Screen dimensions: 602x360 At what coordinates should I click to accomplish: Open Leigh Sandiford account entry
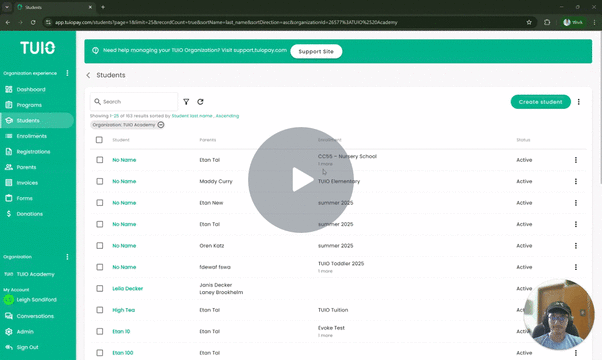tap(30, 300)
